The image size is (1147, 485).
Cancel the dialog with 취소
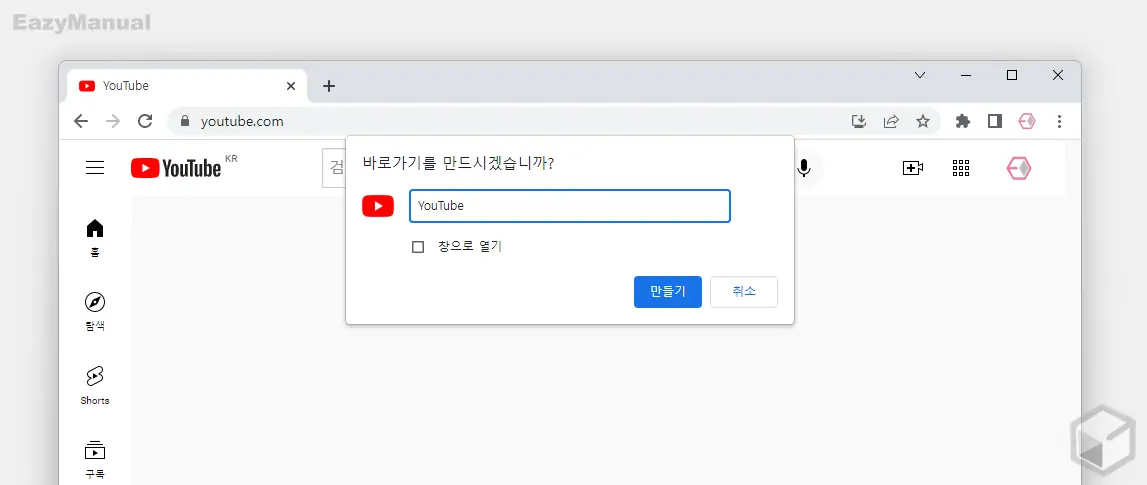pyautogui.click(x=744, y=292)
